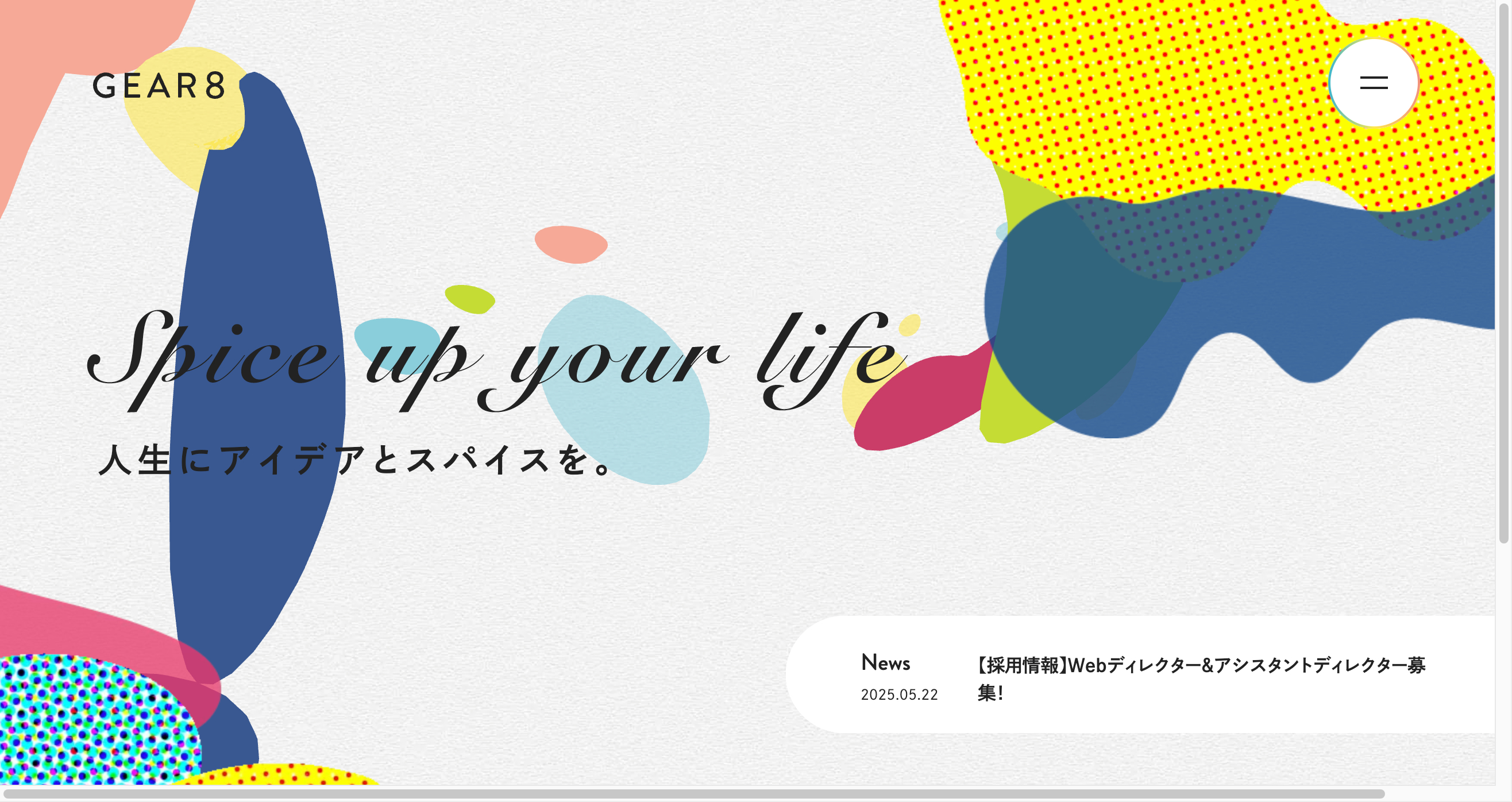1512x802 pixels.
Task: Click the GEAR8 logo
Action: tap(159, 86)
